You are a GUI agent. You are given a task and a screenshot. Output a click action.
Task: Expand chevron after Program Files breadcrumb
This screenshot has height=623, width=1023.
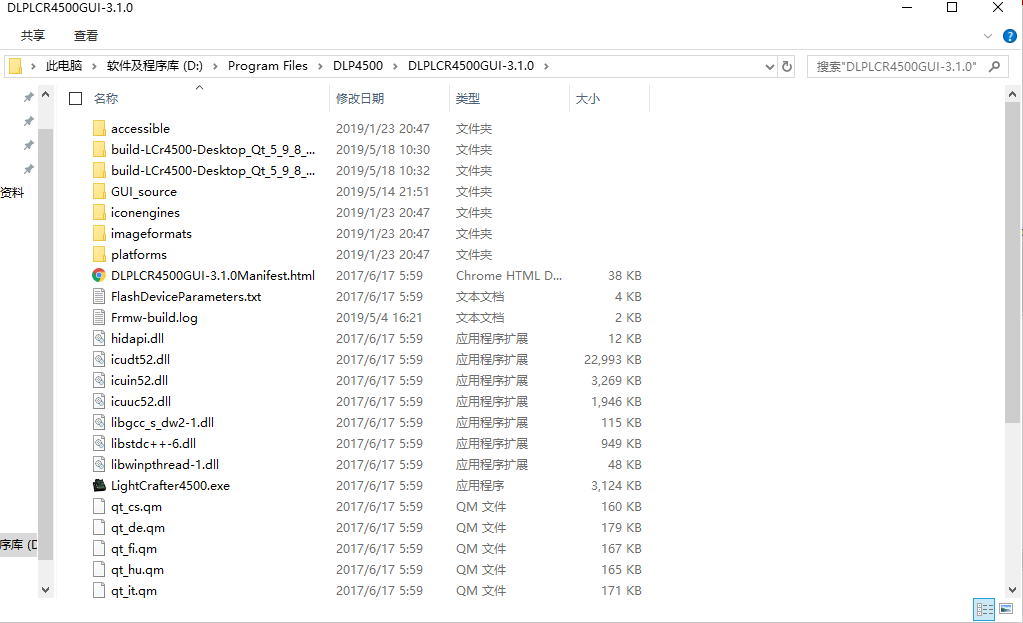coord(320,67)
